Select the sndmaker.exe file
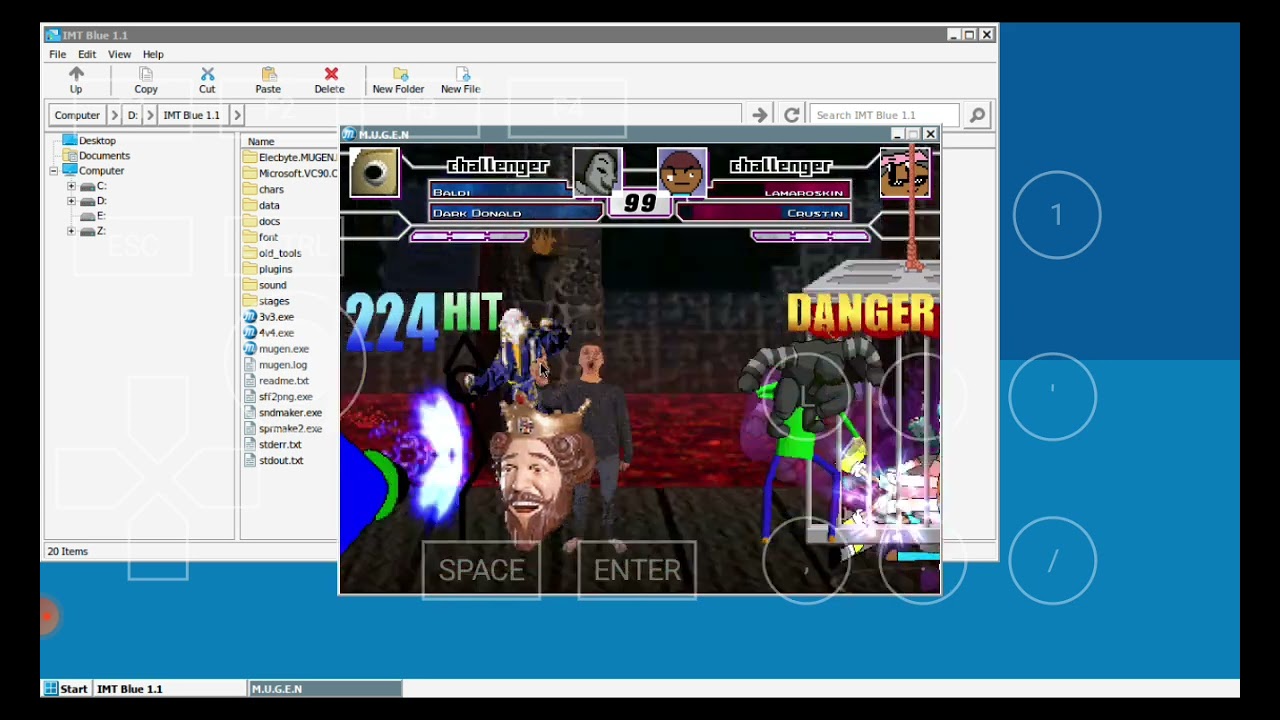The width and height of the screenshot is (1280, 720). click(x=283, y=413)
